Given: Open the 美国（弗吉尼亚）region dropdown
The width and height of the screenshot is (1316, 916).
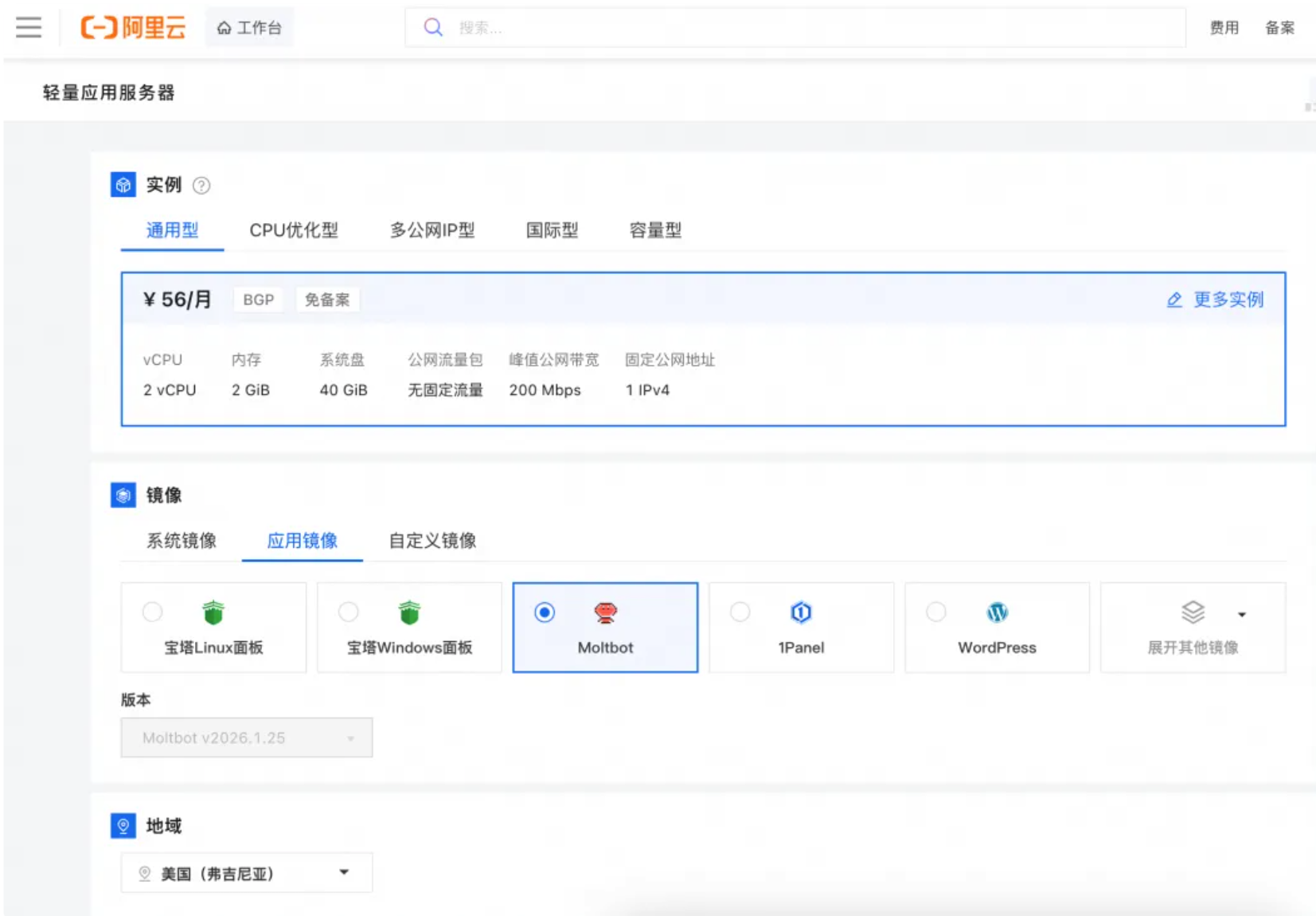Looking at the screenshot, I should (247, 873).
